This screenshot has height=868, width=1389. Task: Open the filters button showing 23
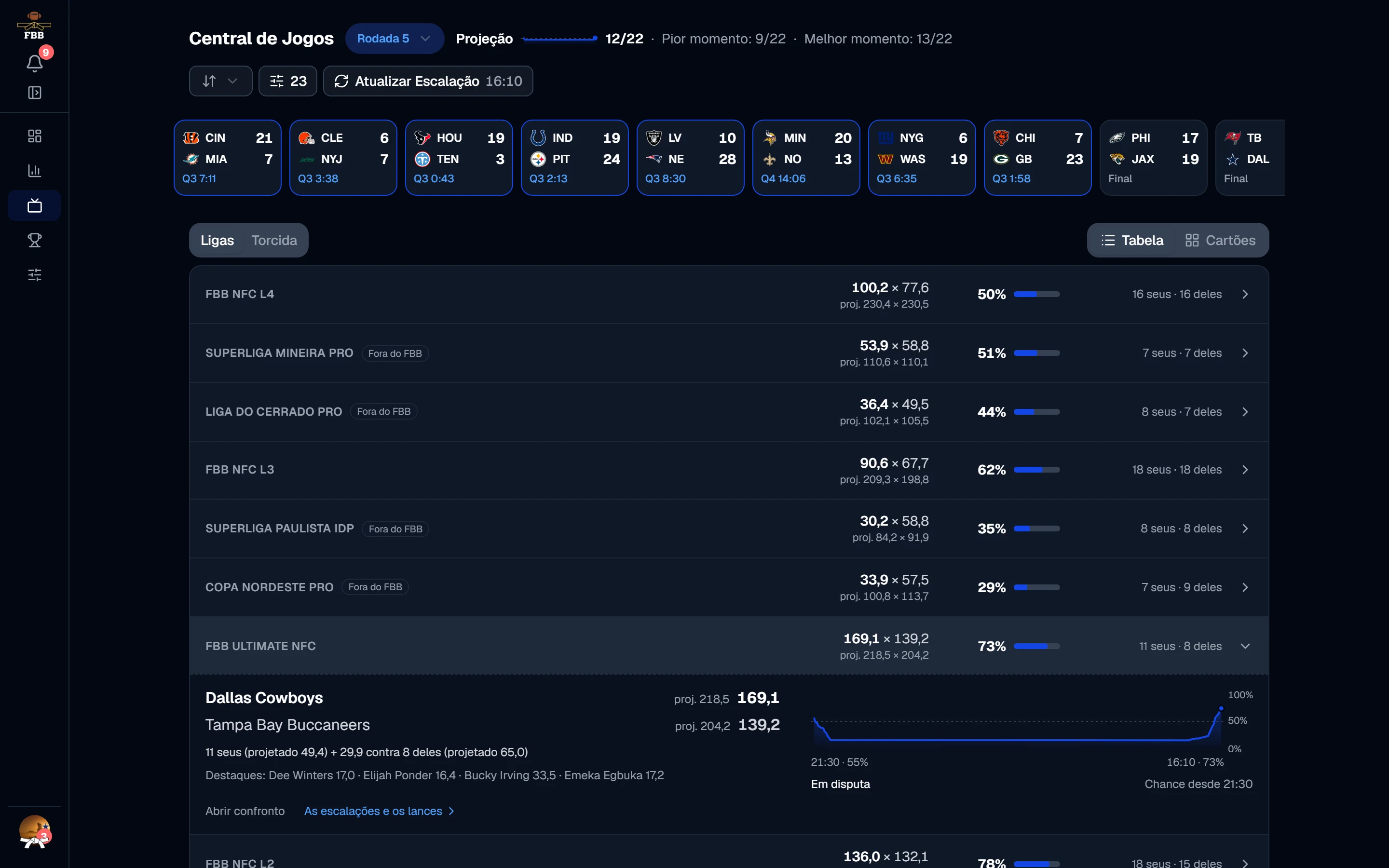[x=287, y=81]
